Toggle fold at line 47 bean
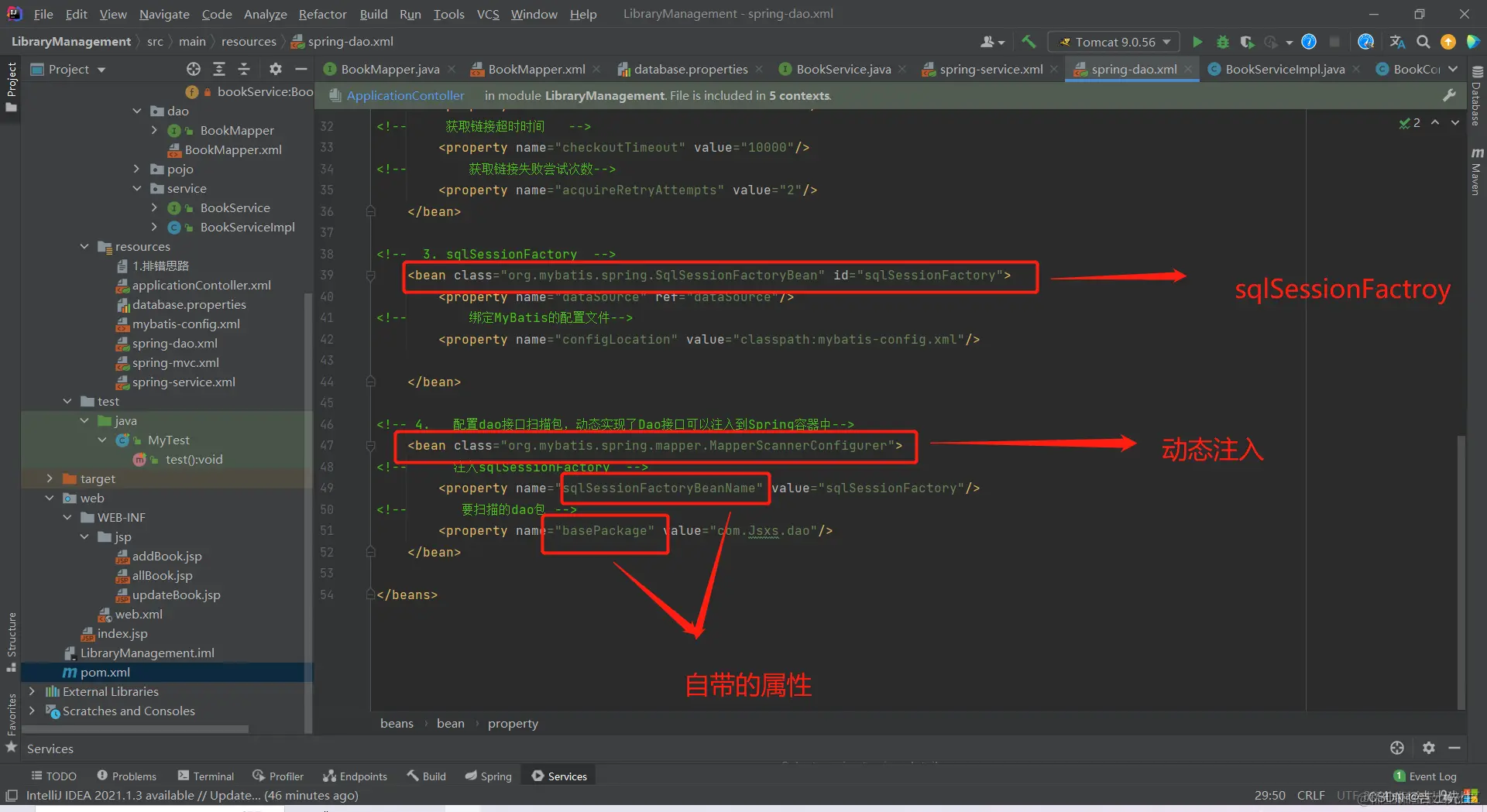 (370, 446)
